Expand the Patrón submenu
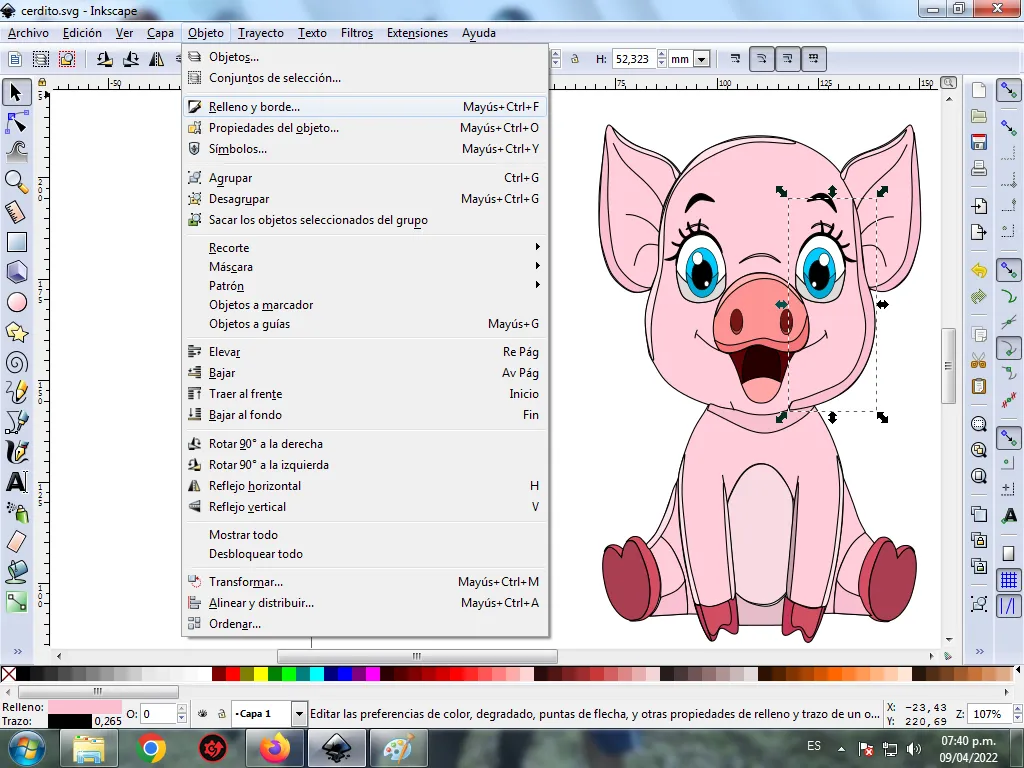The image size is (1024, 768). coord(364,285)
